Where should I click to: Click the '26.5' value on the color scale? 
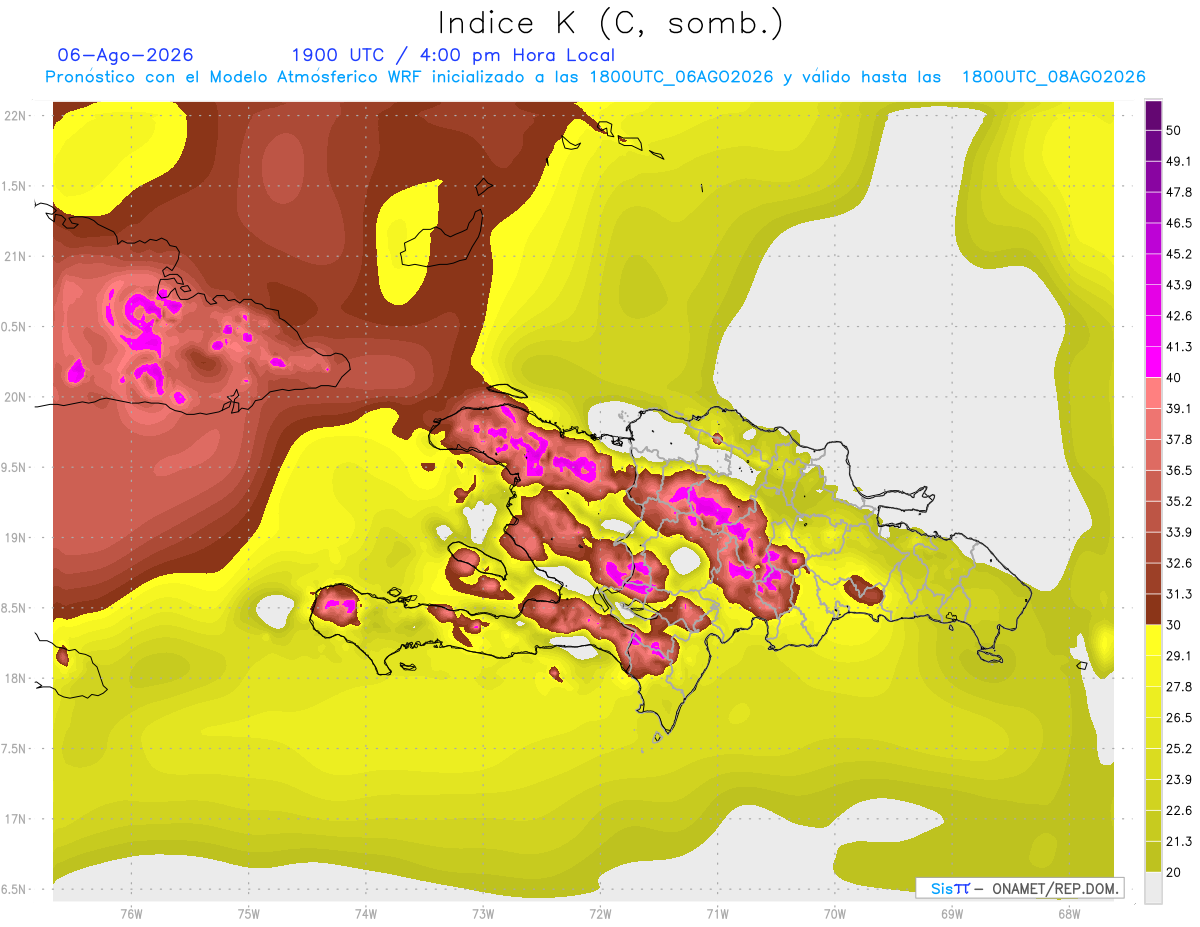pyautogui.click(x=1179, y=717)
